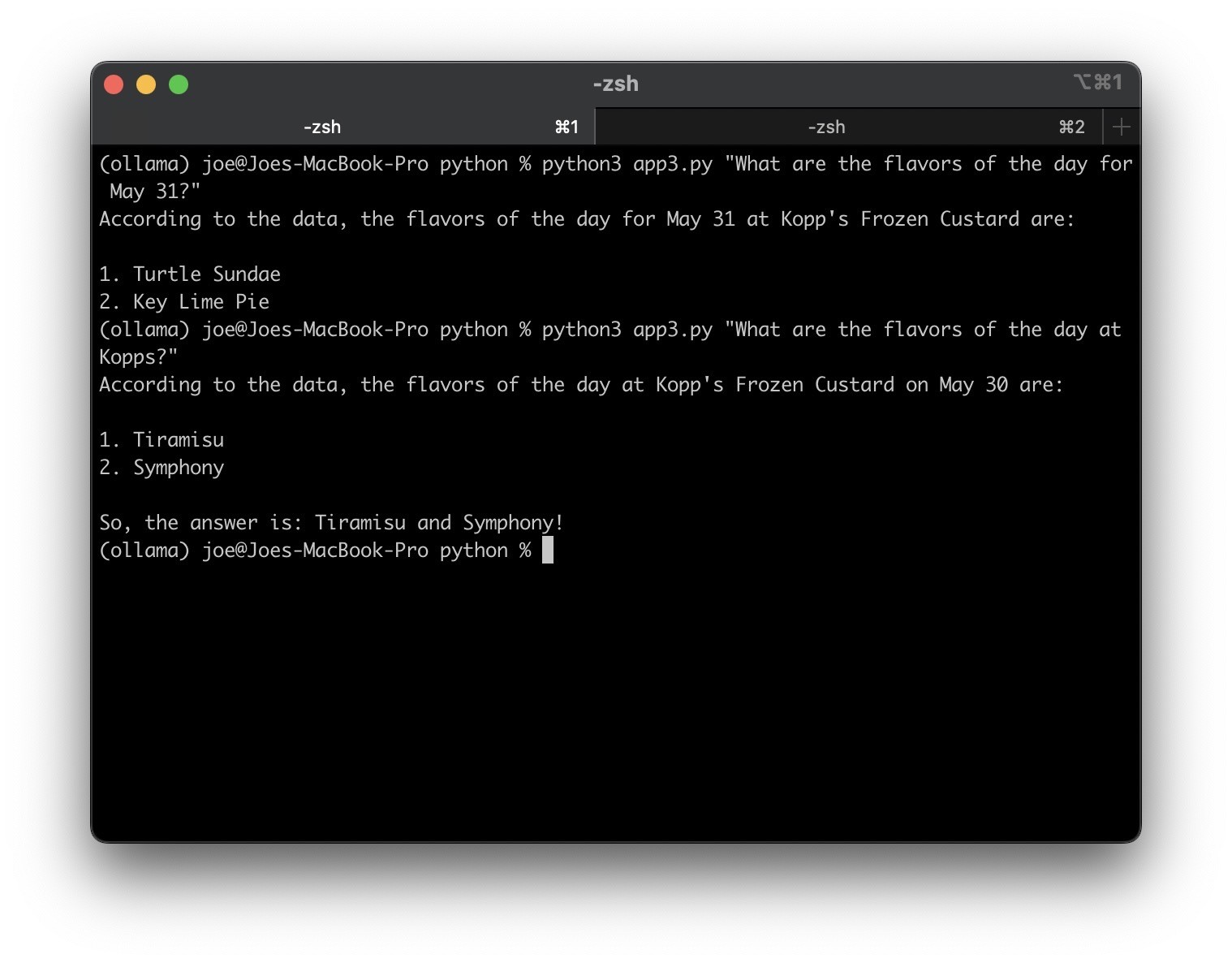Close the terminal window with red button
The image size is (1232, 963).
click(114, 84)
